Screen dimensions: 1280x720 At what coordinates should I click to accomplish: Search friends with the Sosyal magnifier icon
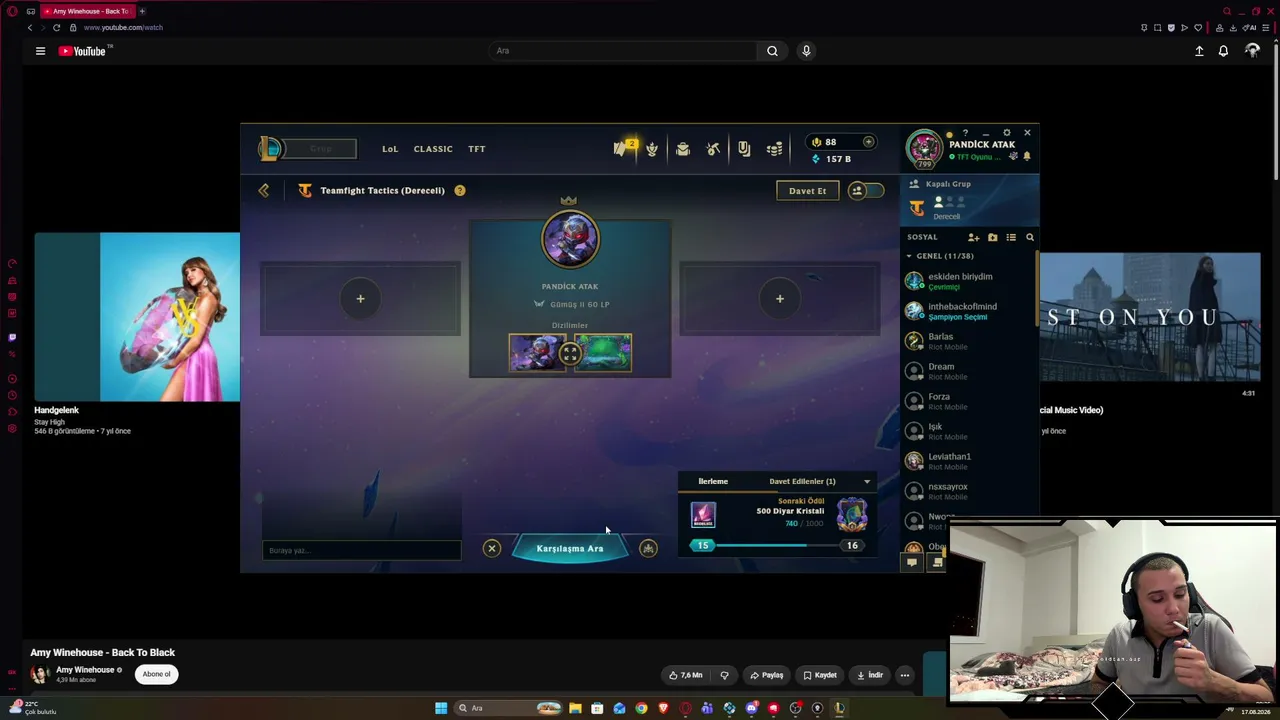[1030, 237]
